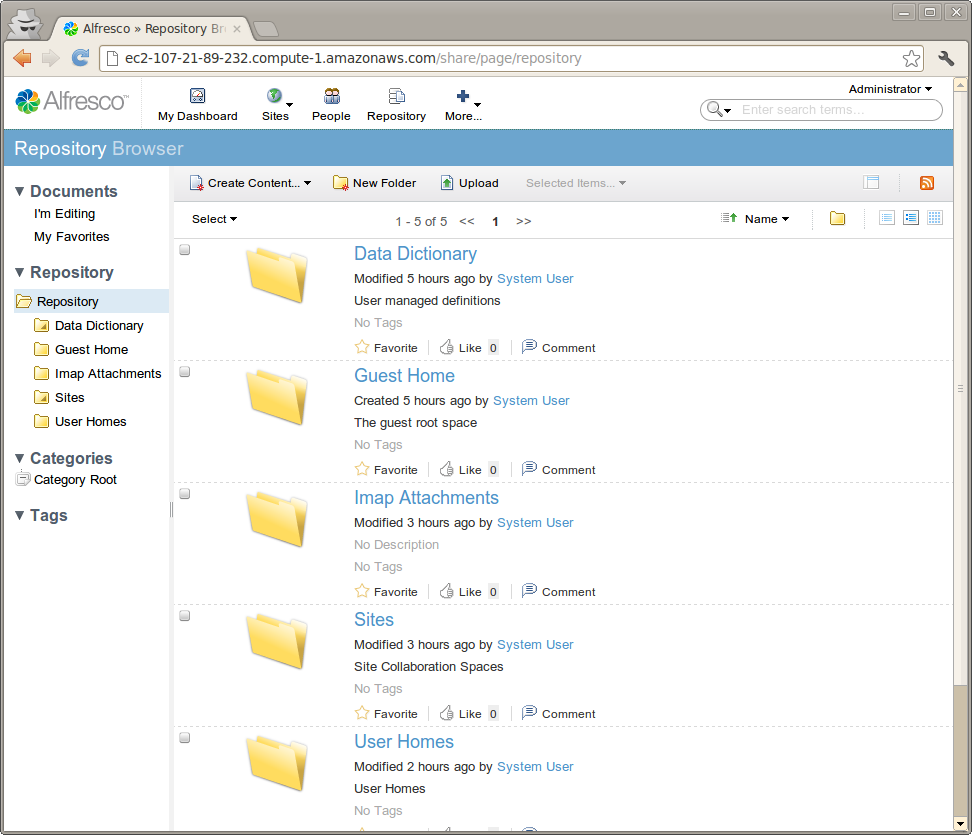Like the Data Dictionary folder
The height and width of the screenshot is (835, 972).
click(461, 347)
